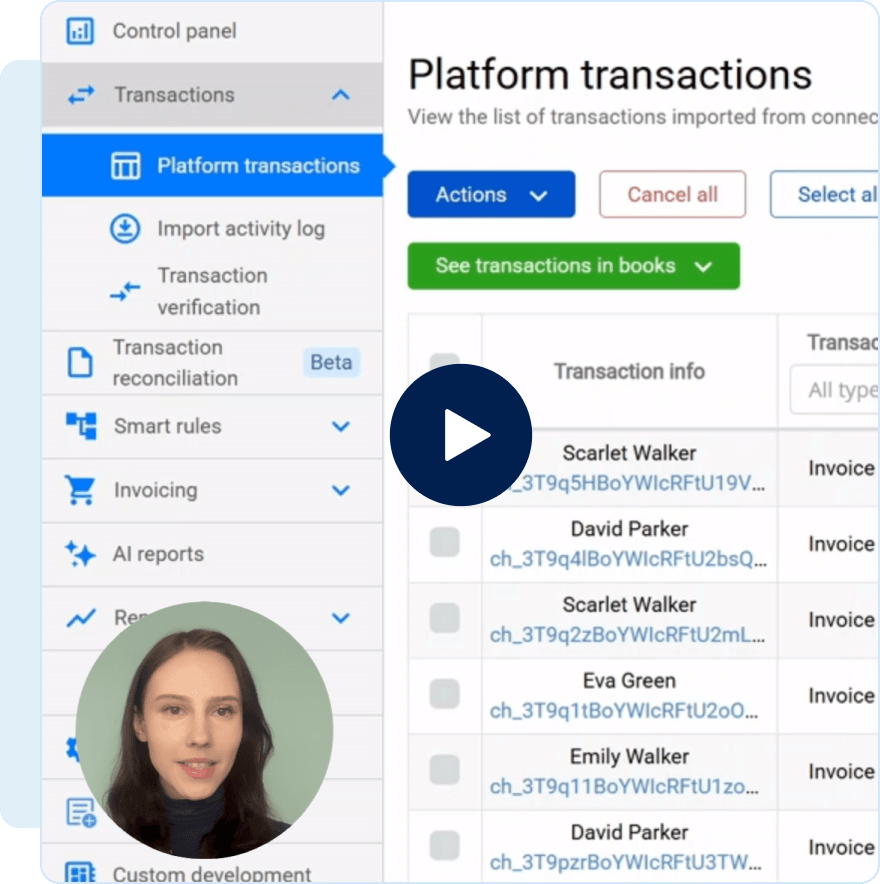Click the Transaction info column header
This screenshot has width=880, height=884.
point(629,372)
